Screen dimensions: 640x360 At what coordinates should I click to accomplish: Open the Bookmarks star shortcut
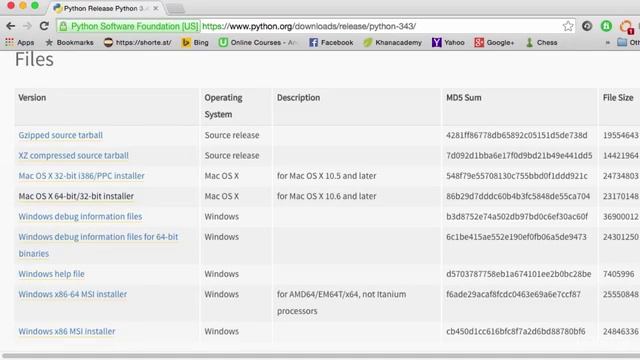coord(69,42)
